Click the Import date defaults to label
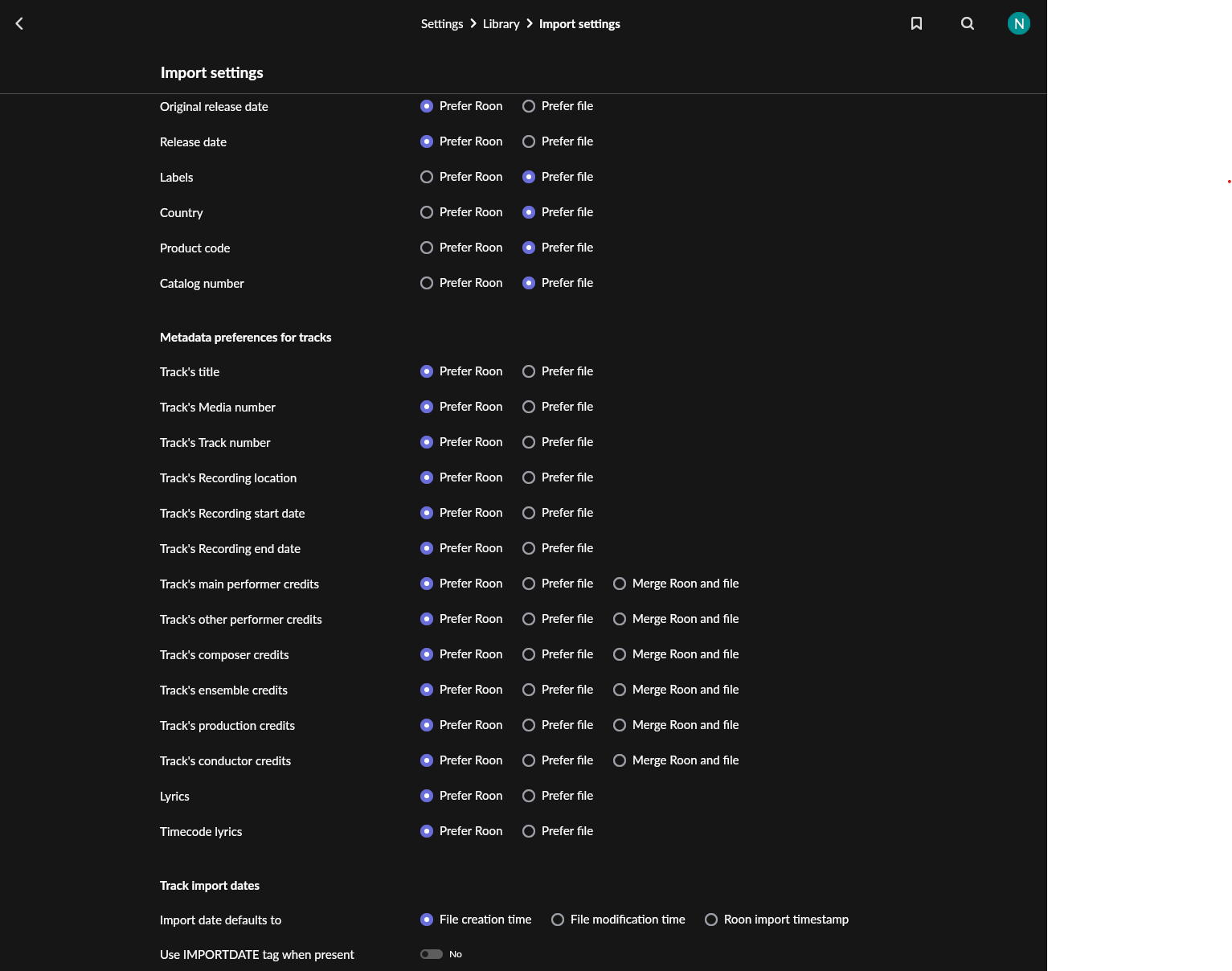Image resolution: width=1232 pixels, height=971 pixels. (x=220, y=920)
